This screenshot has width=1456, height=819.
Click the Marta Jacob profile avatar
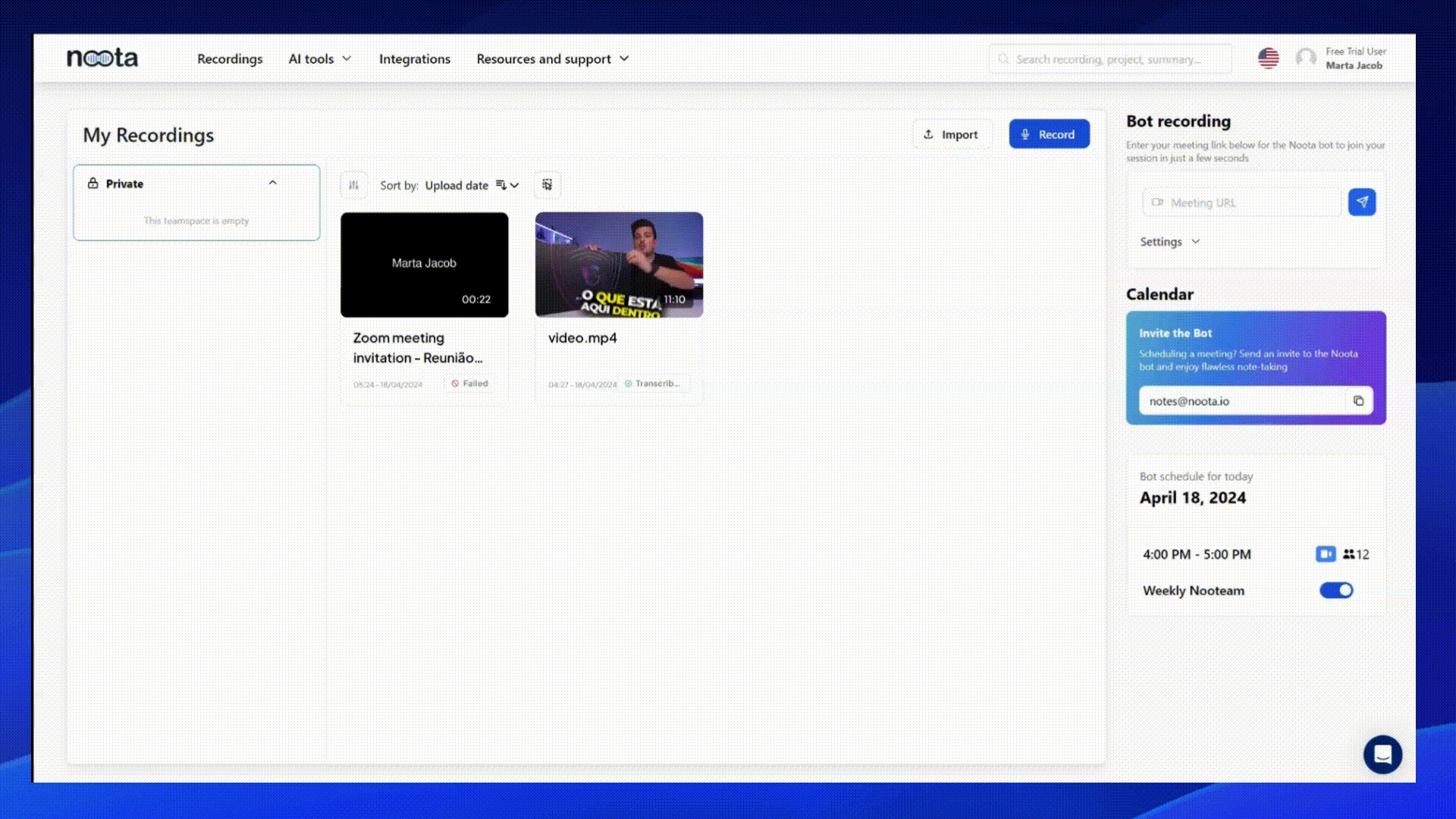[x=1306, y=58]
